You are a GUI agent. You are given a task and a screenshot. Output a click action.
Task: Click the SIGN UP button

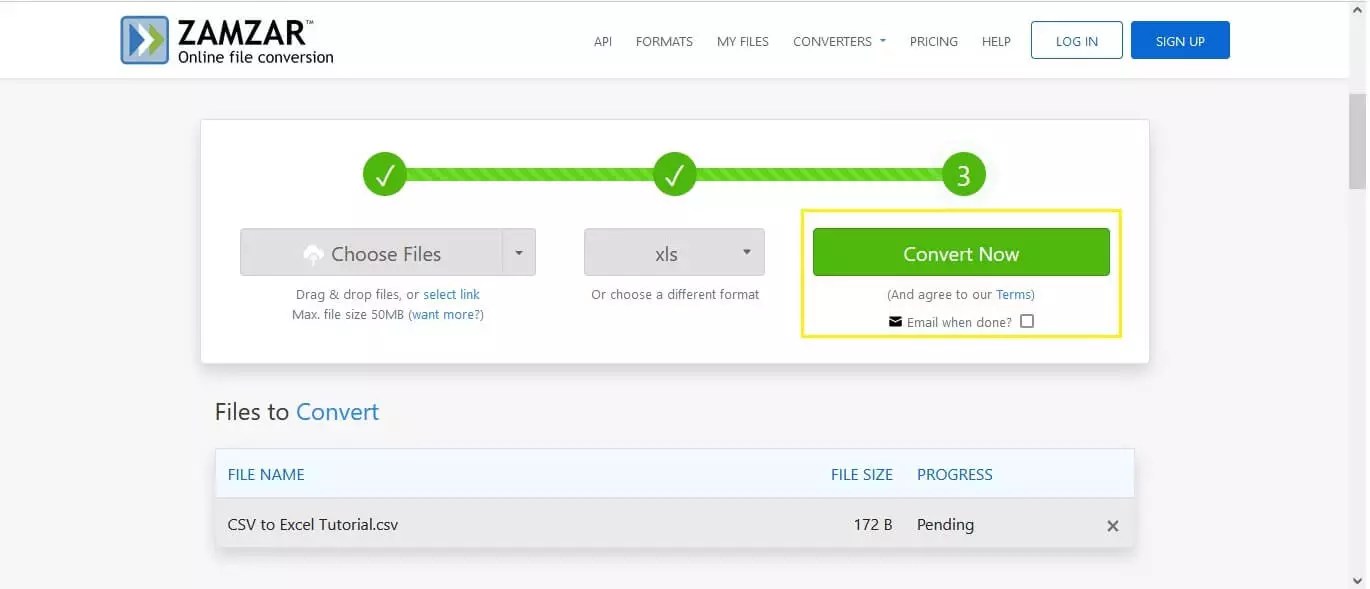point(1180,40)
